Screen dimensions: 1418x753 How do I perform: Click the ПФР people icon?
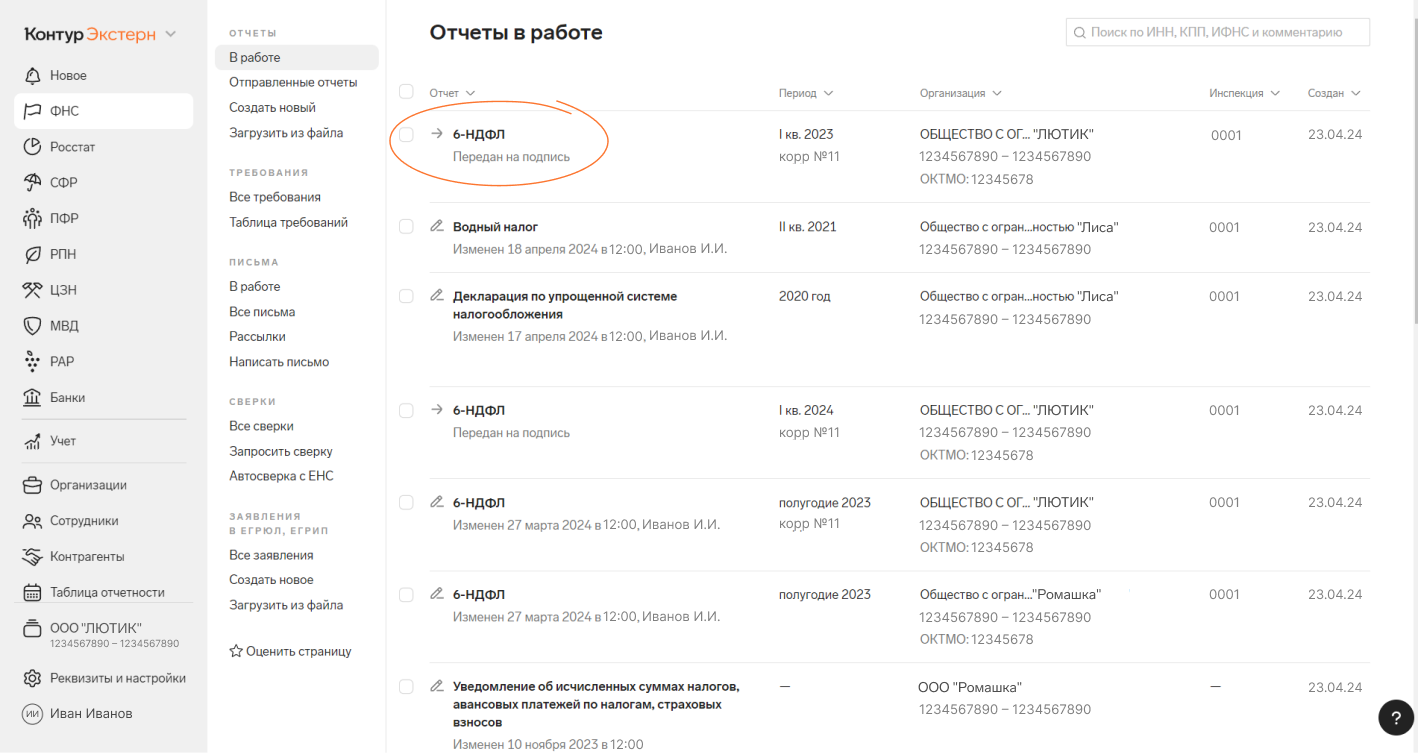coord(32,219)
